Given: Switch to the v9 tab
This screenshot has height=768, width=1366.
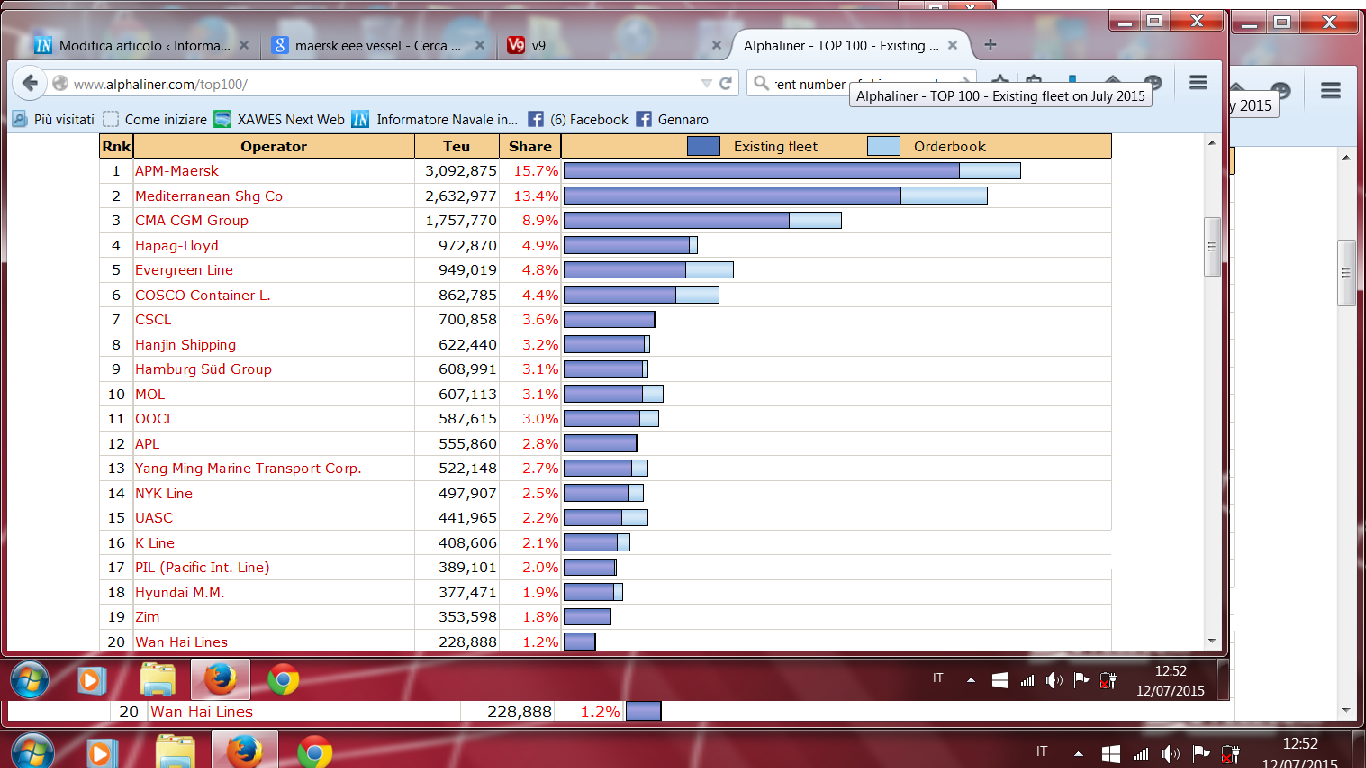Looking at the screenshot, I should (614, 46).
